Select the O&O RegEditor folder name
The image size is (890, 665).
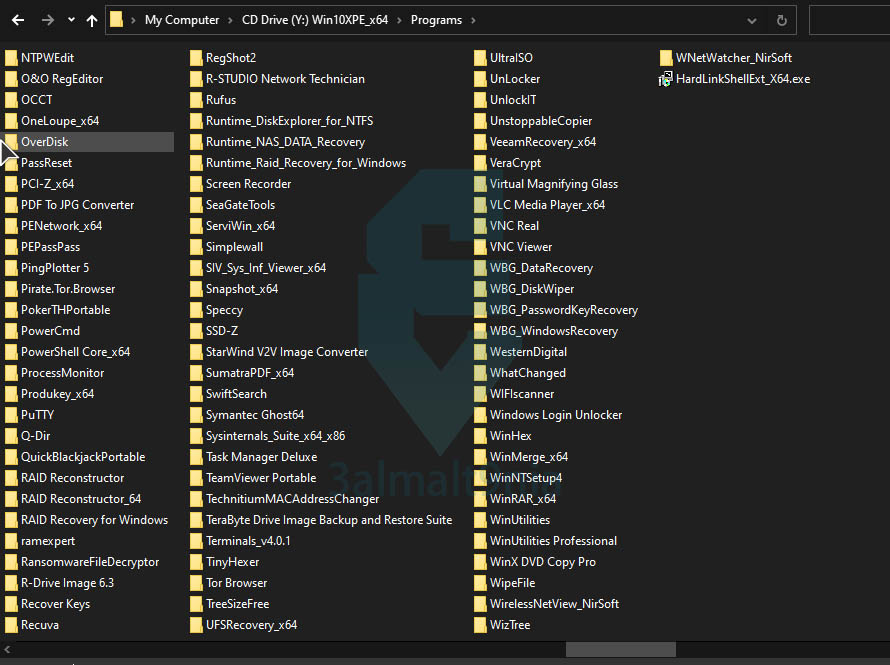point(62,79)
